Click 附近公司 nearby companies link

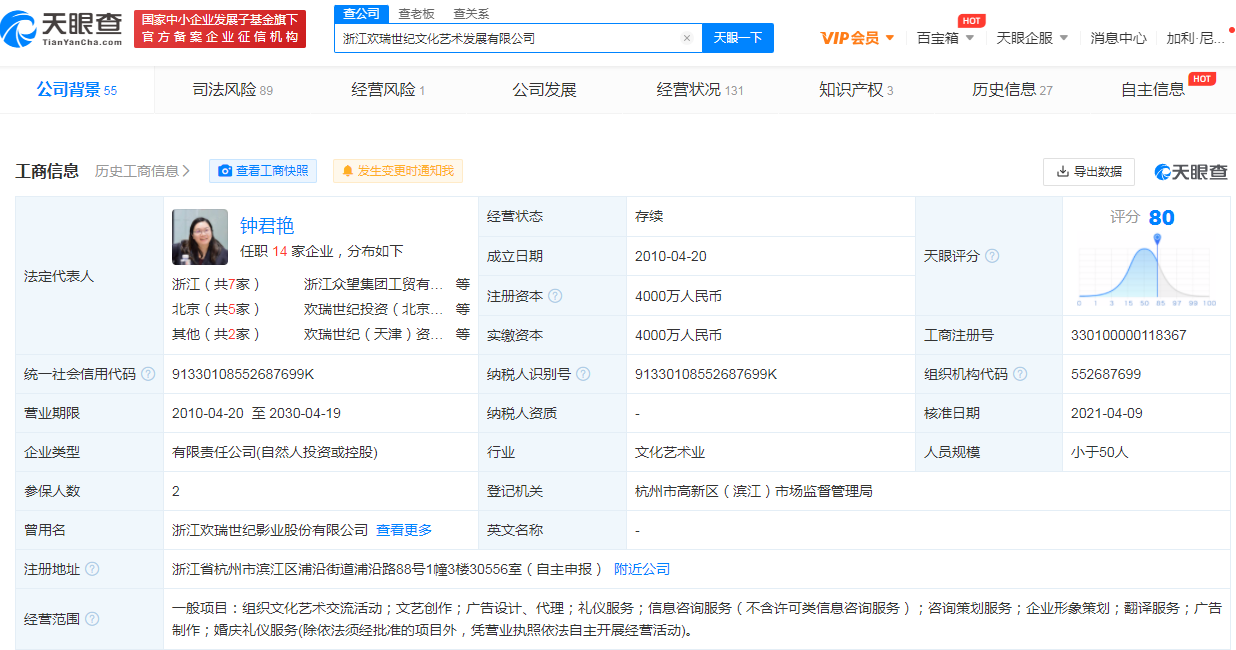642,569
